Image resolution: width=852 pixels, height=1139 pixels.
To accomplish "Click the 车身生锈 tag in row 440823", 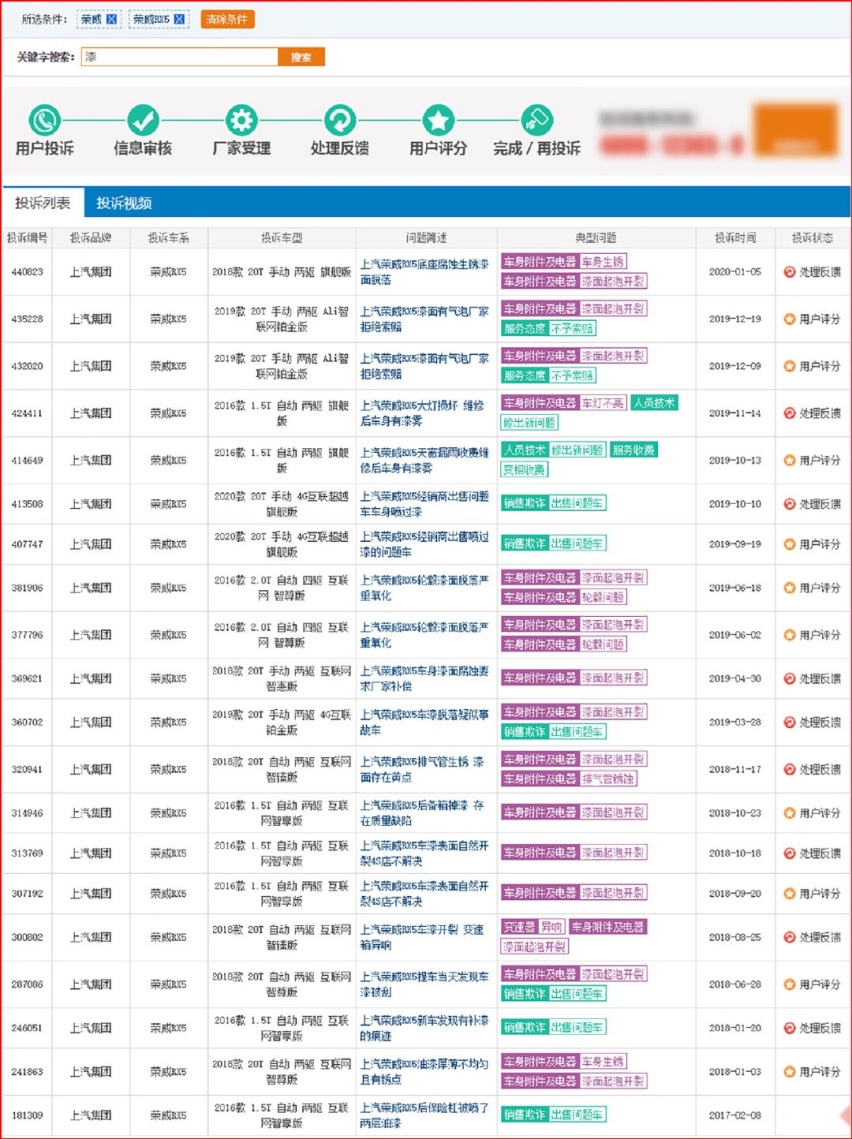I will [603, 262].
